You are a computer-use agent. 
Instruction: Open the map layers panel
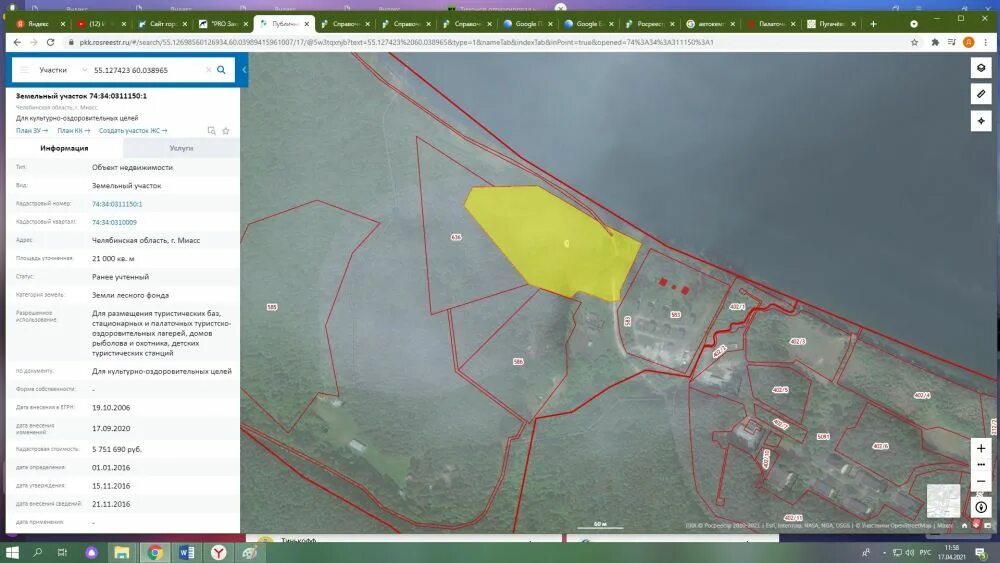pyautogui.click(x=981, y=68)
